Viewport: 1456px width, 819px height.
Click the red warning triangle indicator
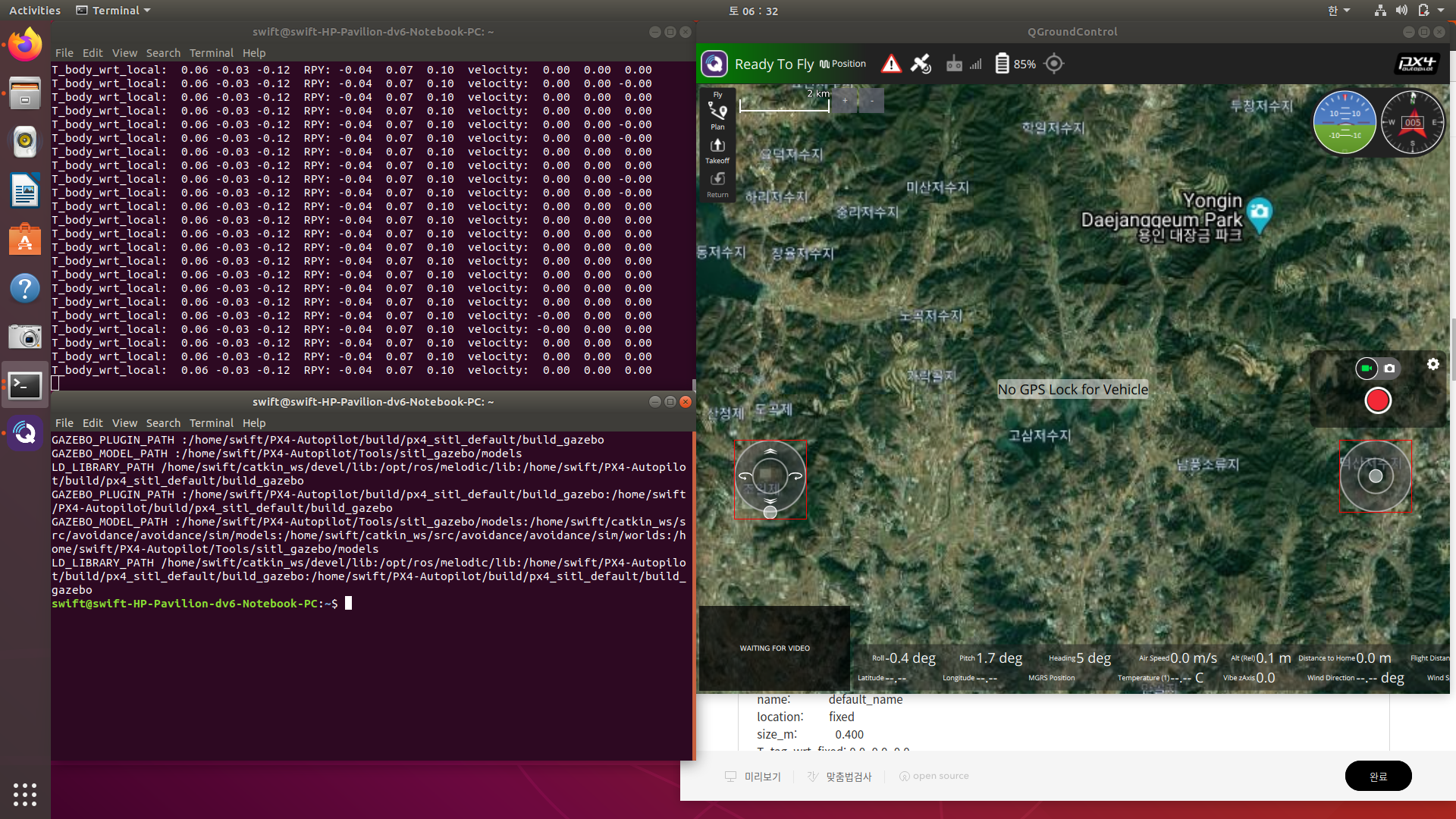click(892, 64)
